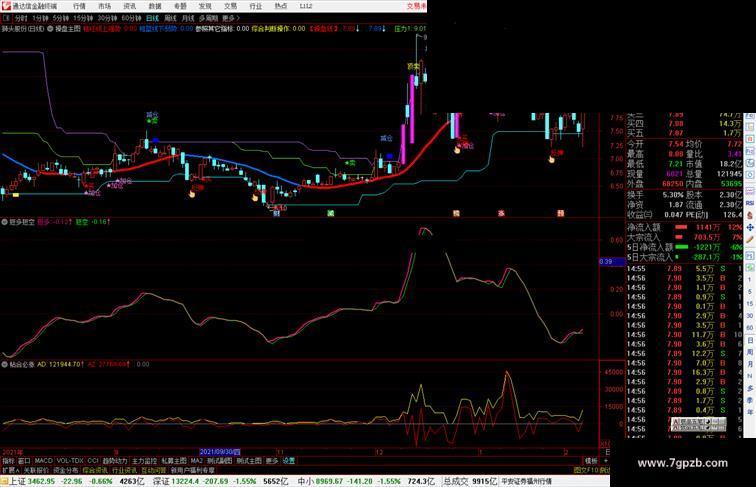Click the 深证 index value 13224.4
This screenshot has width=756, height=487.
[186, 481]
